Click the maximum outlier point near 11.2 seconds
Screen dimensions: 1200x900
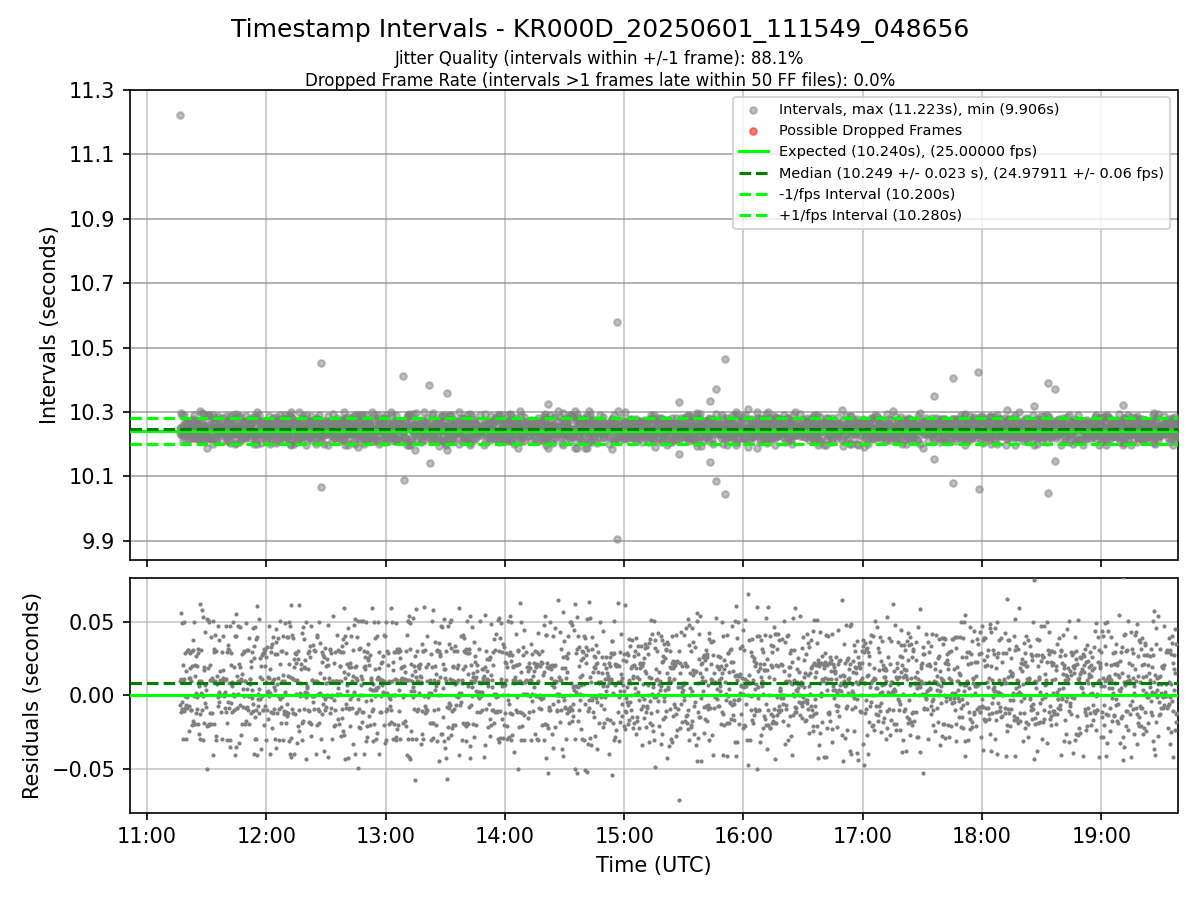coord(180,115)
